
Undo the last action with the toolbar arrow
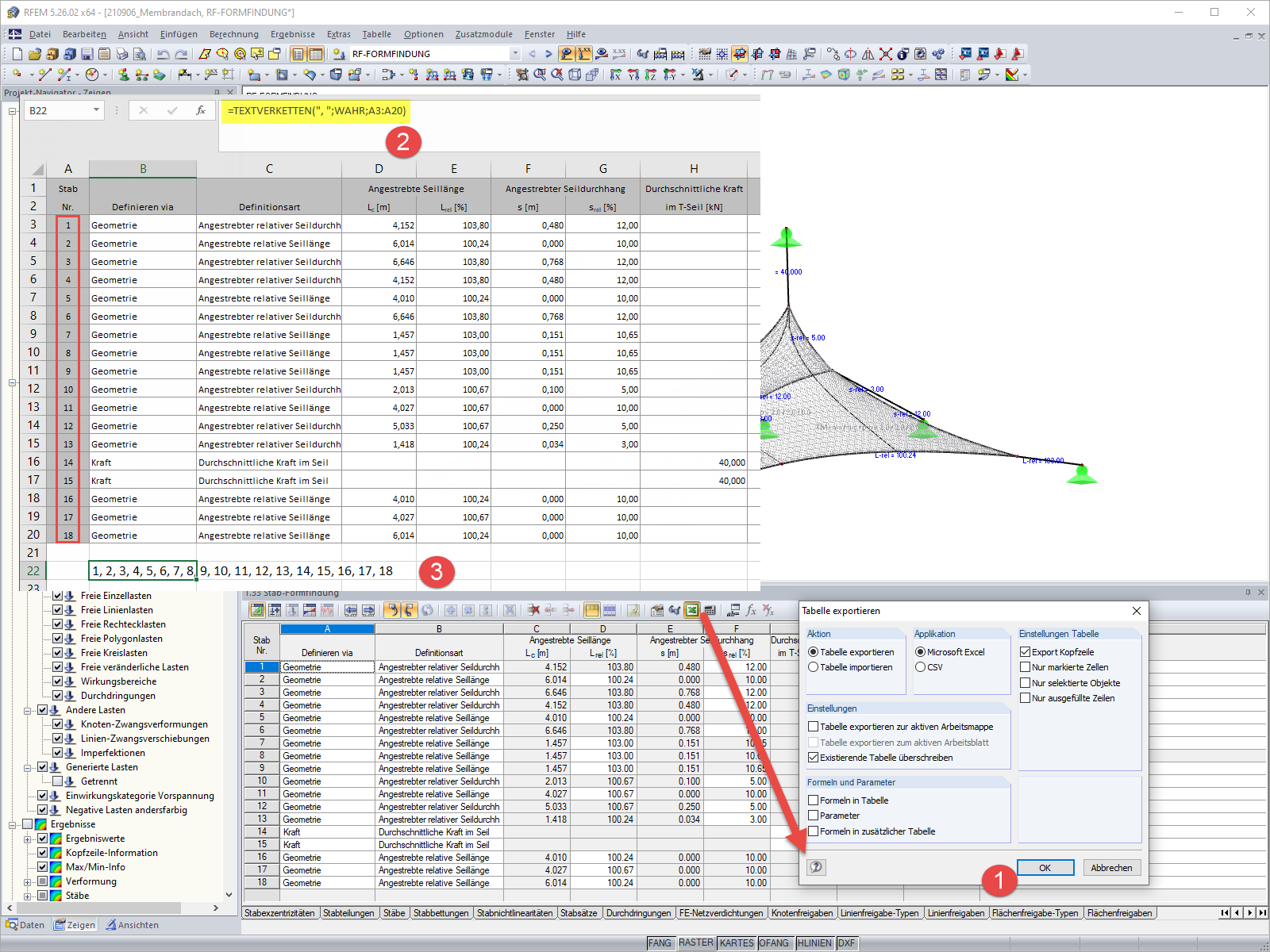pos(163,54)
